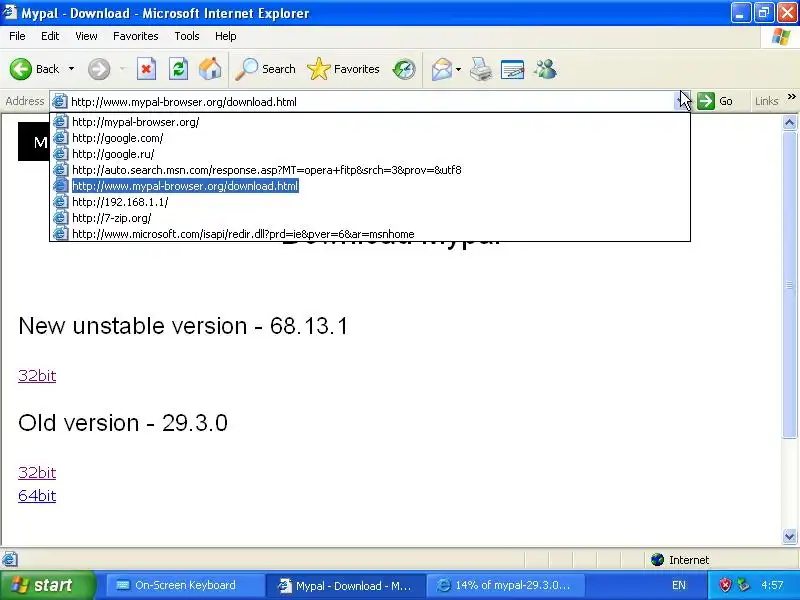Open the Favorites star toolbar button
Viewport: 800px width, 600px height.
tap(343, 69)
